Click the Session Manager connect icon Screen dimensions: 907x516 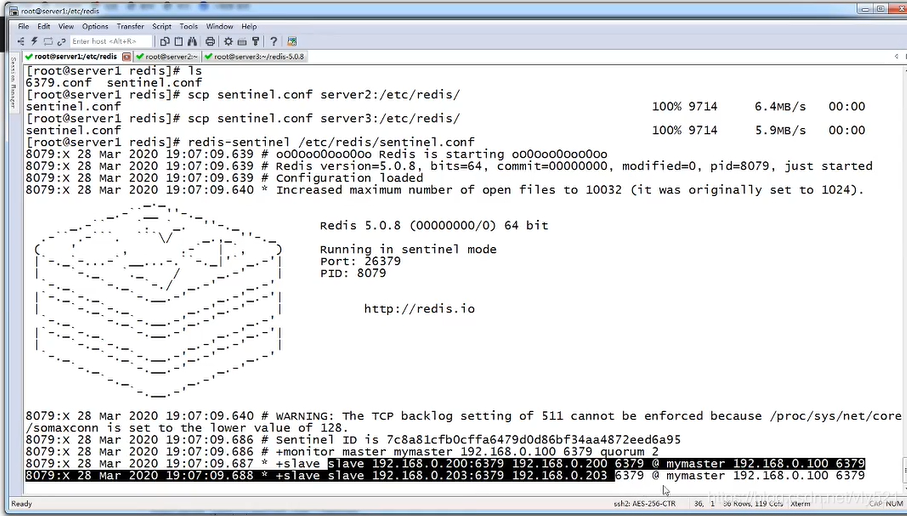coord(21,41)
